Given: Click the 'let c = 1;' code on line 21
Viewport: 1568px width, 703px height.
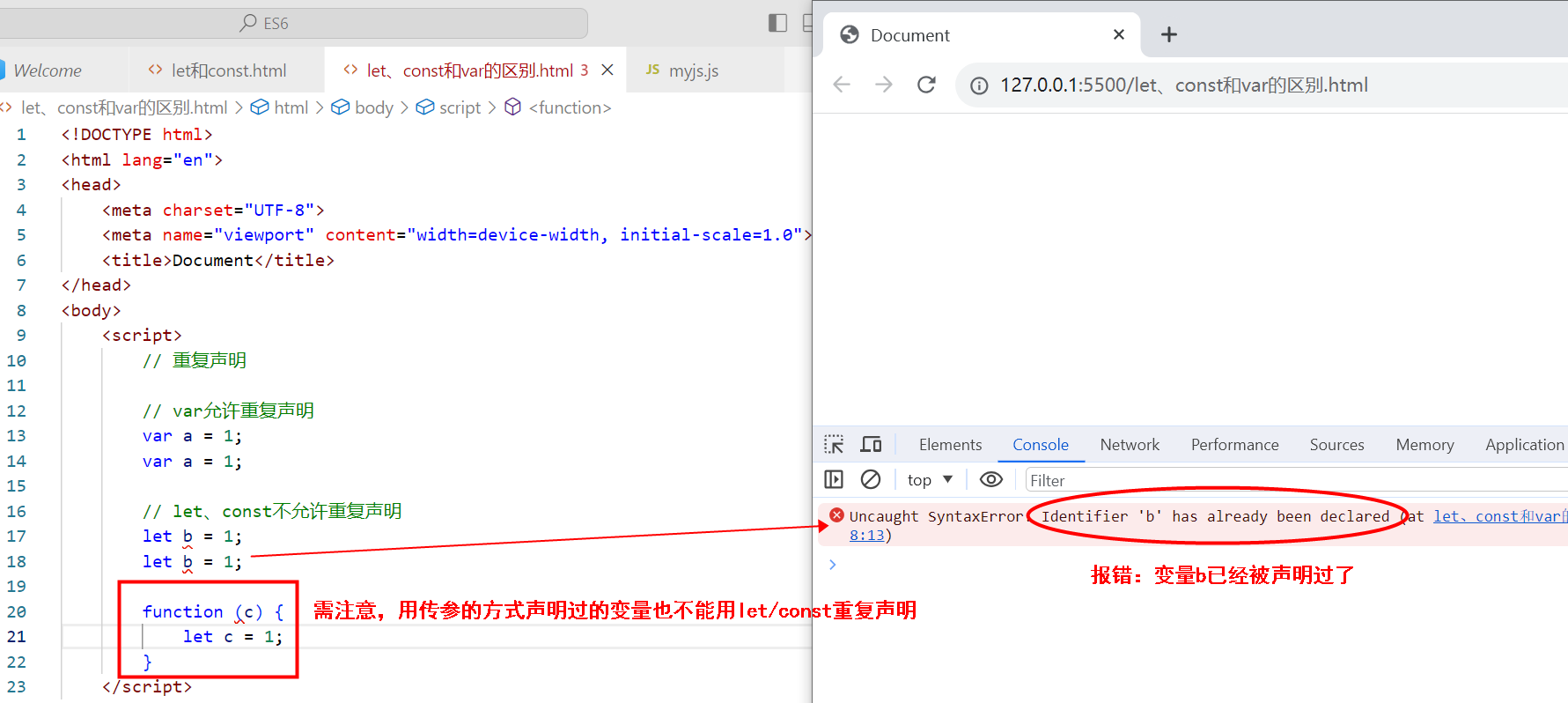Looking at the screenshot, I should pos(232,636).
